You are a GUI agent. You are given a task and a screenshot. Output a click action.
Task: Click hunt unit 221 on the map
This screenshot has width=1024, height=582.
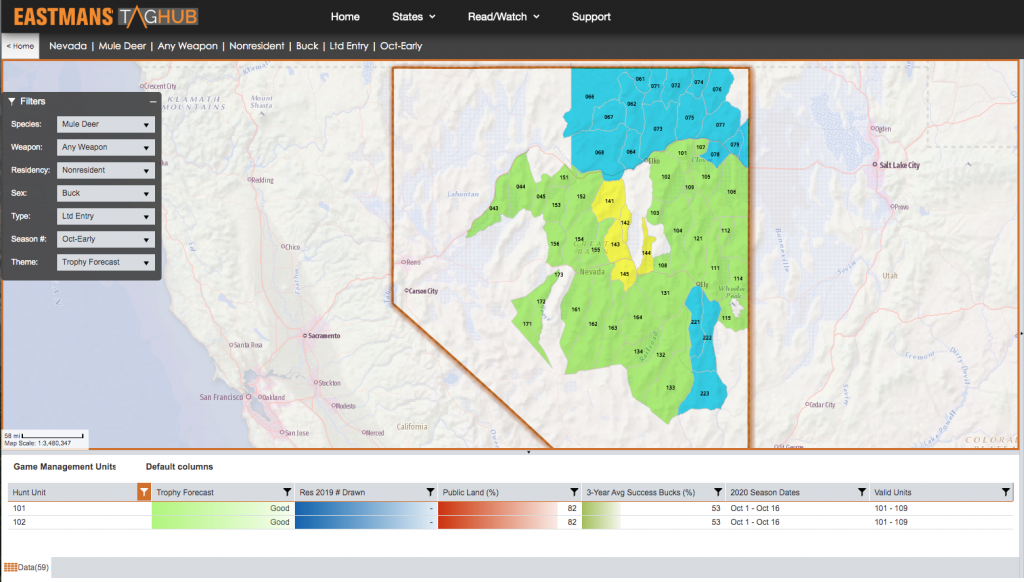(x=695, y=321)
